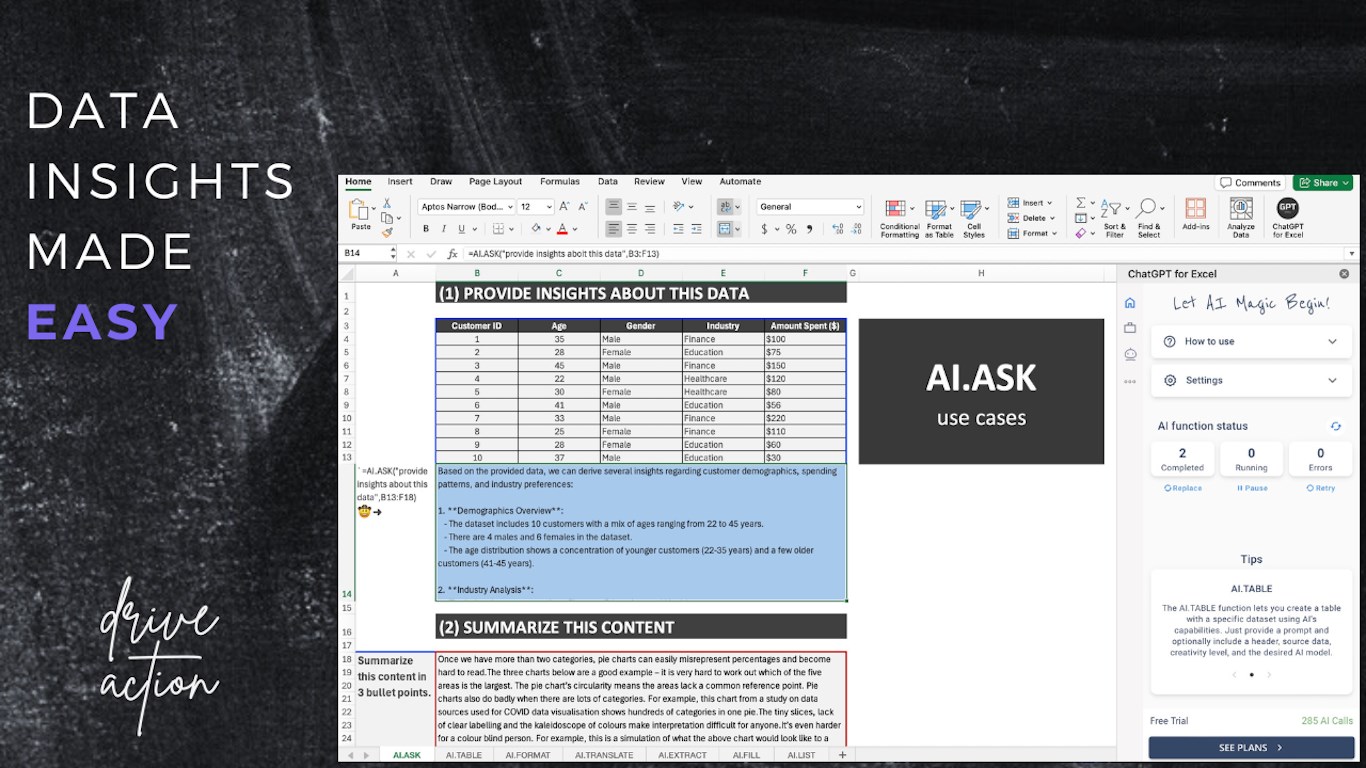Expand the Settings section

(1251, 380)
